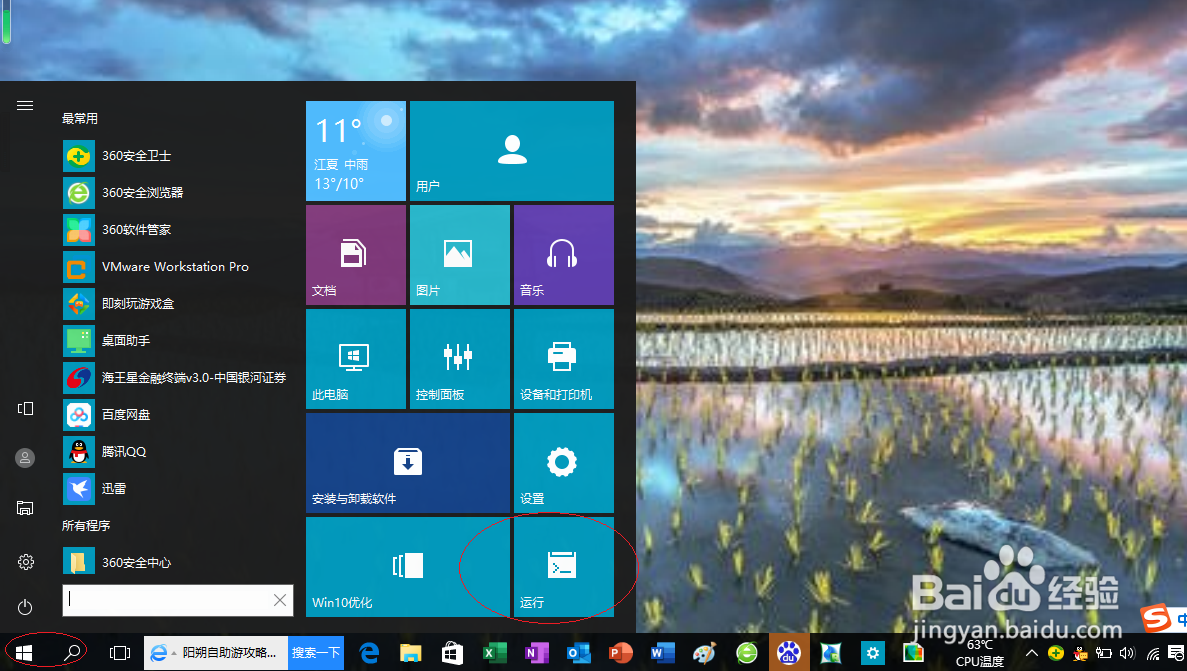Click the CPU温度 63℃ readout
1187x671 pixels.
pos(979,653)
